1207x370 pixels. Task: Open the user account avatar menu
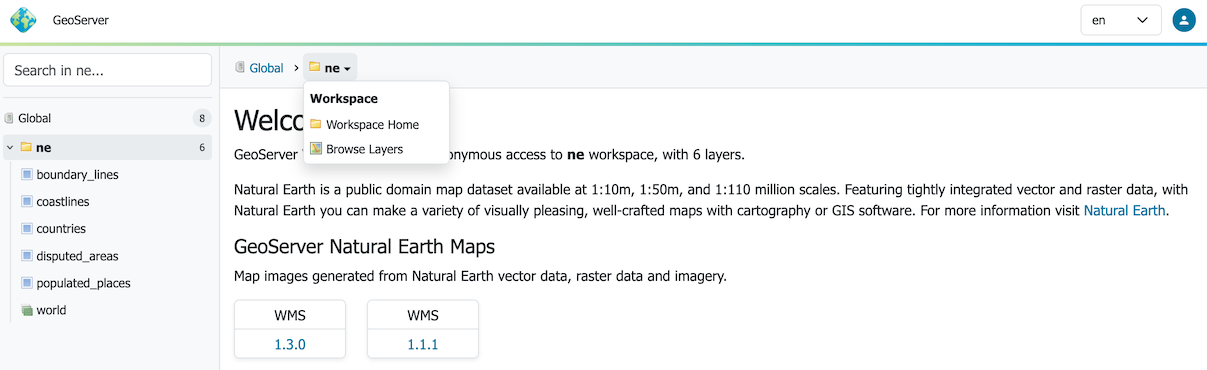click(1184, 20)
